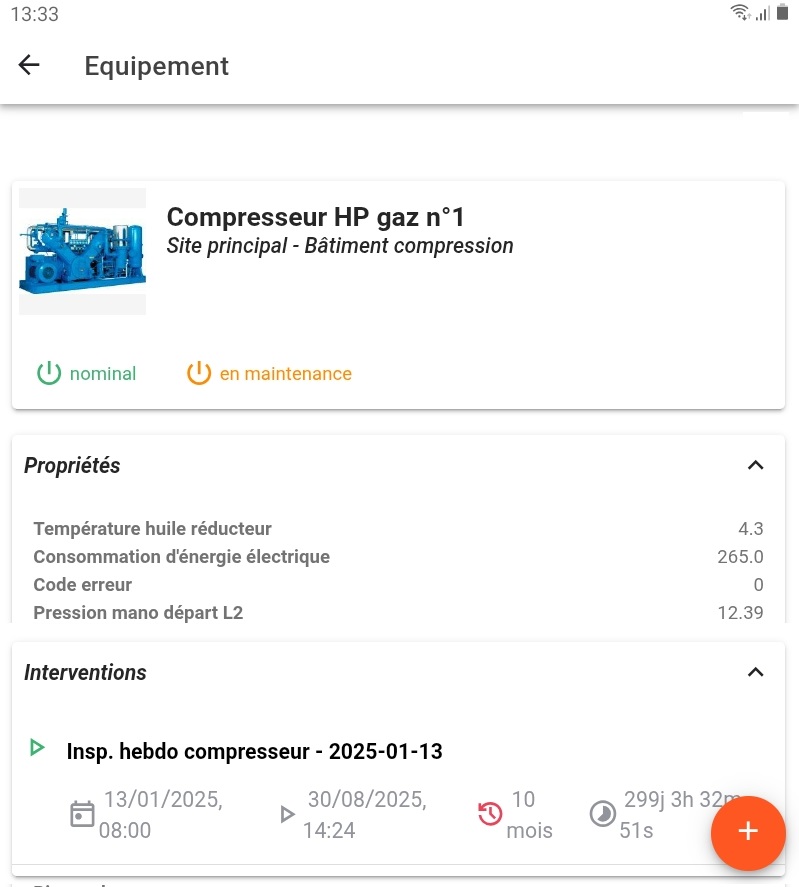Select the calendar icon beside 13/01/2025

click(x=81, y=814)
